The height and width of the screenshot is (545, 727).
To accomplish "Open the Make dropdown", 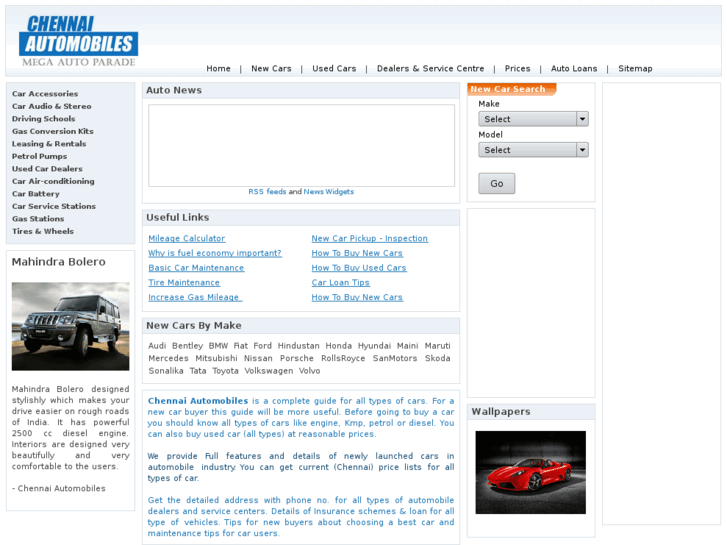I will [533, 119].
